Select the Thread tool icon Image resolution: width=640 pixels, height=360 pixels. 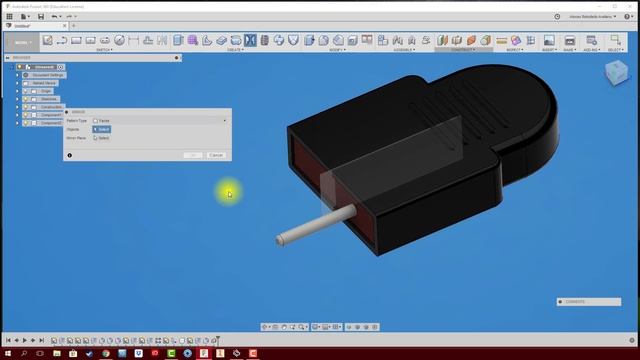pos(264,40)
